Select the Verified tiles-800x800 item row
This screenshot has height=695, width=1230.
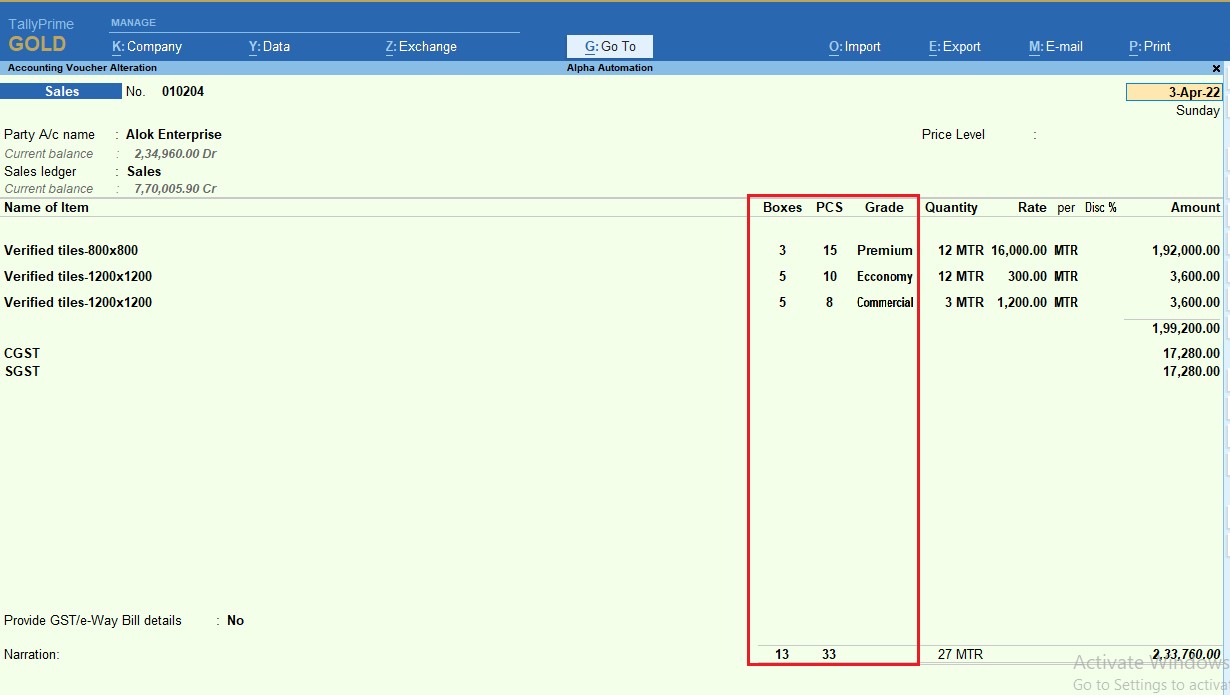pos(72,250)
